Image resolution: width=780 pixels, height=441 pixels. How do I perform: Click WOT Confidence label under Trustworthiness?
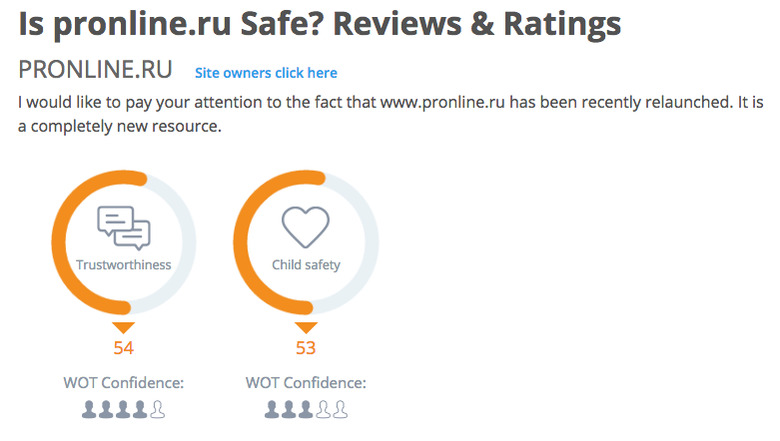pos(123,383)
